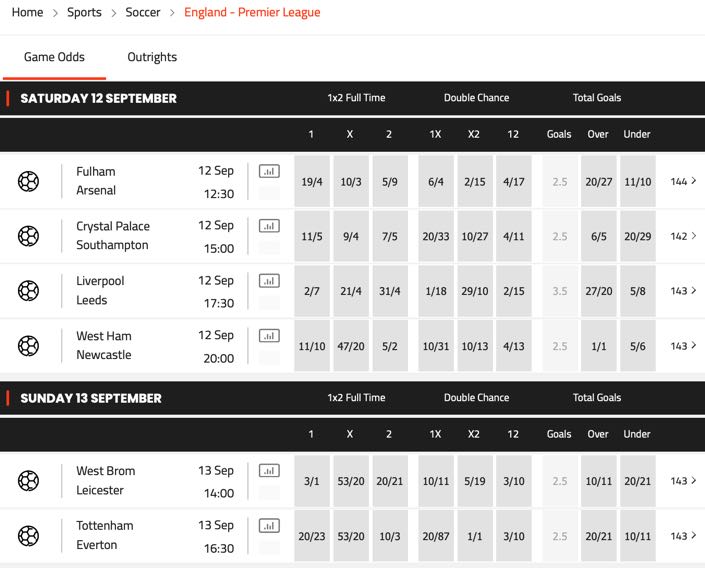Open England - Premier League breadcrumb link
The image size is (705, 568).
[x=252, y=12]
